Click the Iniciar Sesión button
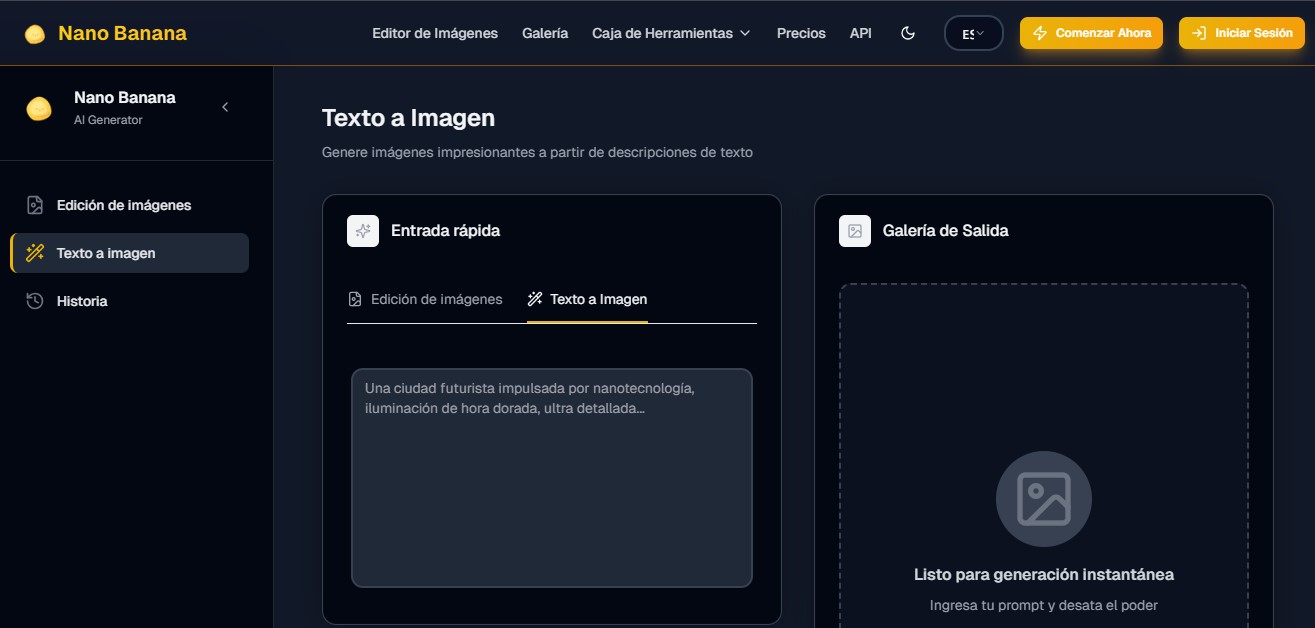 pyautogui.click(x=1241, y=33)
